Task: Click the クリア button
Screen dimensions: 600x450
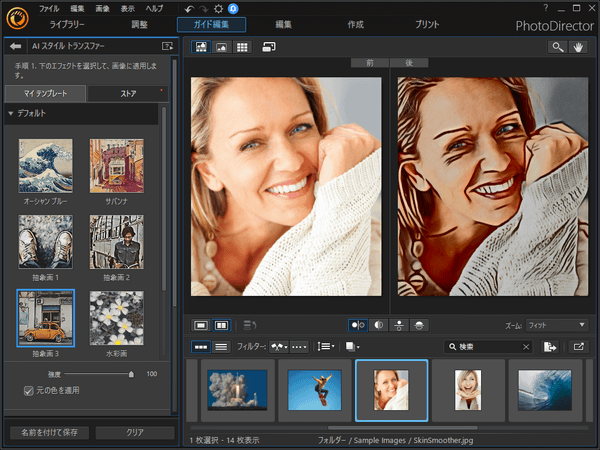Action: tap(135, 433)
